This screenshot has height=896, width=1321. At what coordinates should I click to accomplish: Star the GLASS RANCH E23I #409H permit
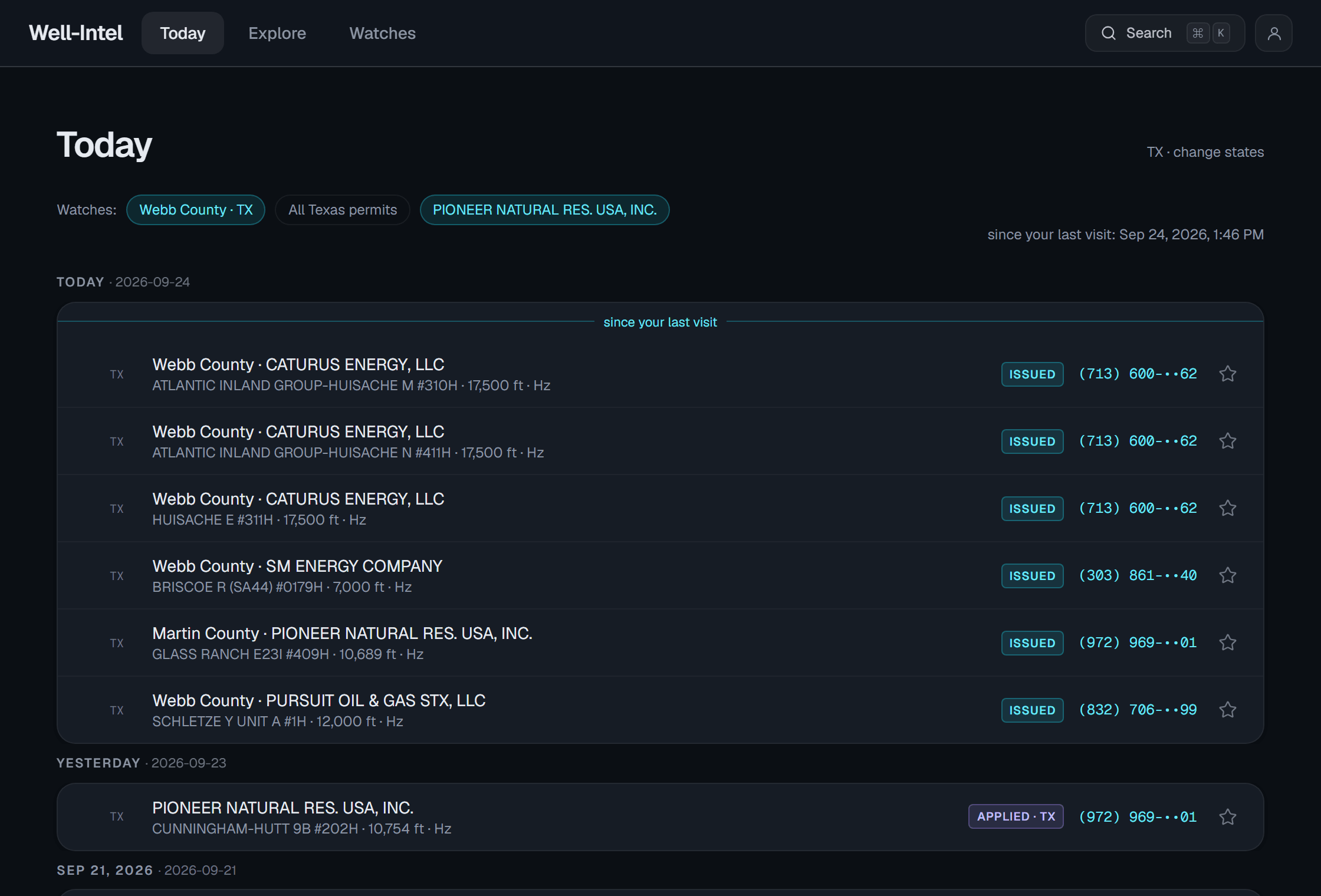tap(1227, 643)
